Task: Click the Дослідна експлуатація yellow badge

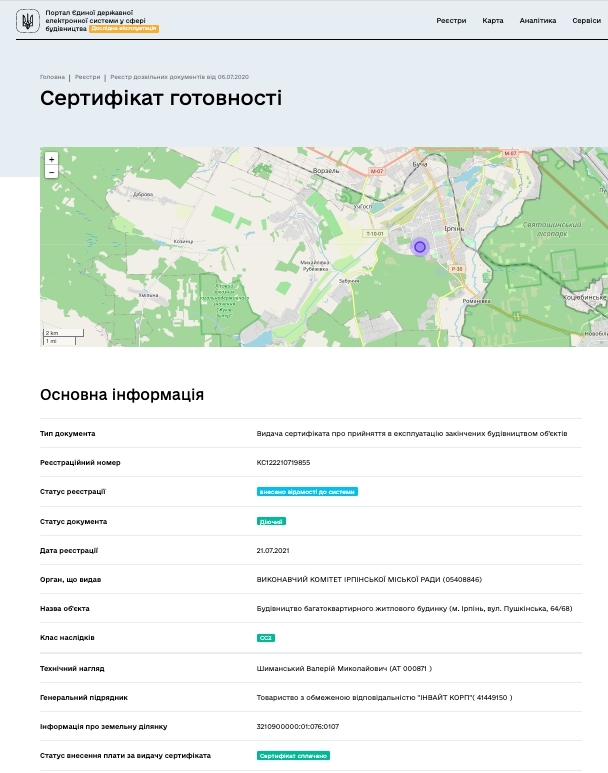Action: click(x=124, y=29)
